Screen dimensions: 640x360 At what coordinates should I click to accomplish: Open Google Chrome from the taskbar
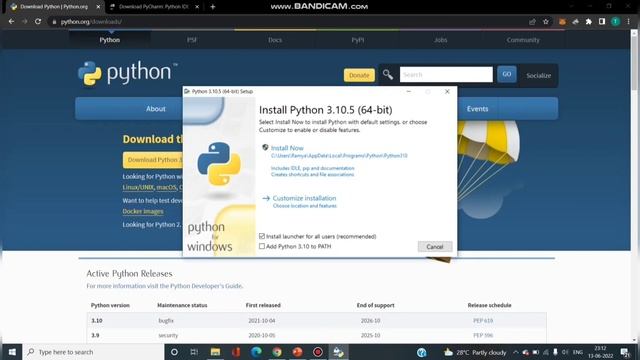coord(277,352)
